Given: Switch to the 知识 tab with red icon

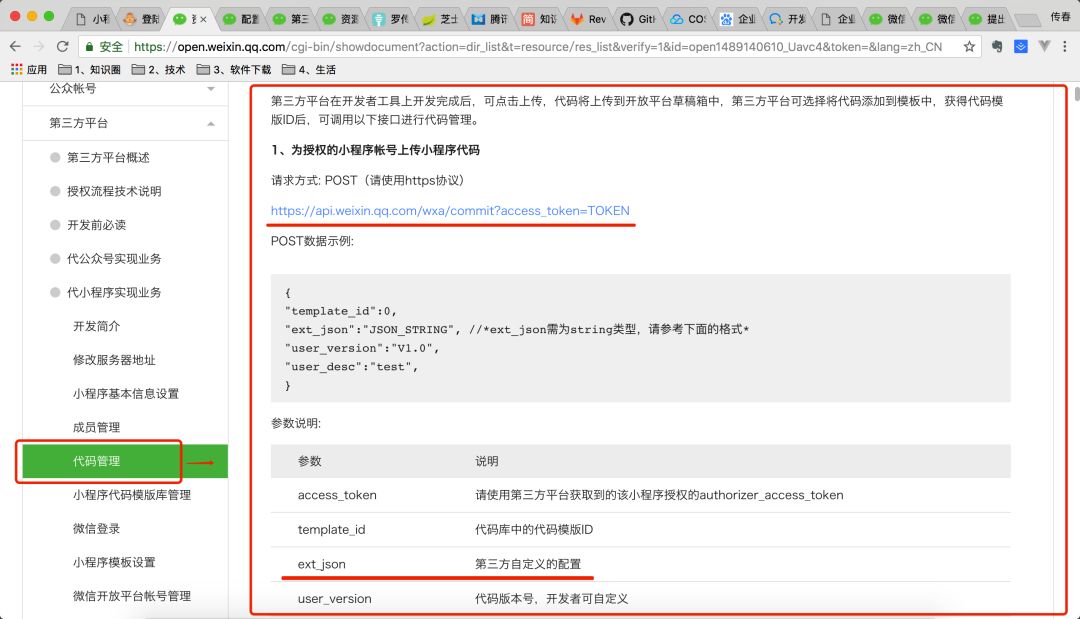Looking at the screenshot, I should (539, 19).
